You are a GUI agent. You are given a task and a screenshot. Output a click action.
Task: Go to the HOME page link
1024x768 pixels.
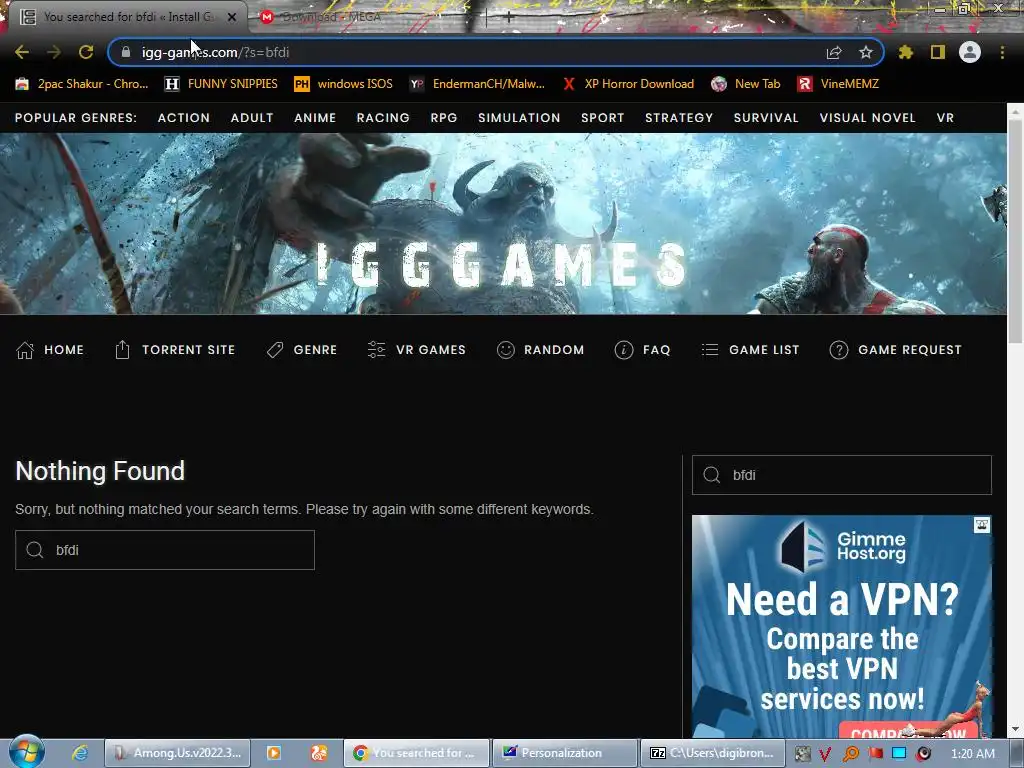(64, 350)
